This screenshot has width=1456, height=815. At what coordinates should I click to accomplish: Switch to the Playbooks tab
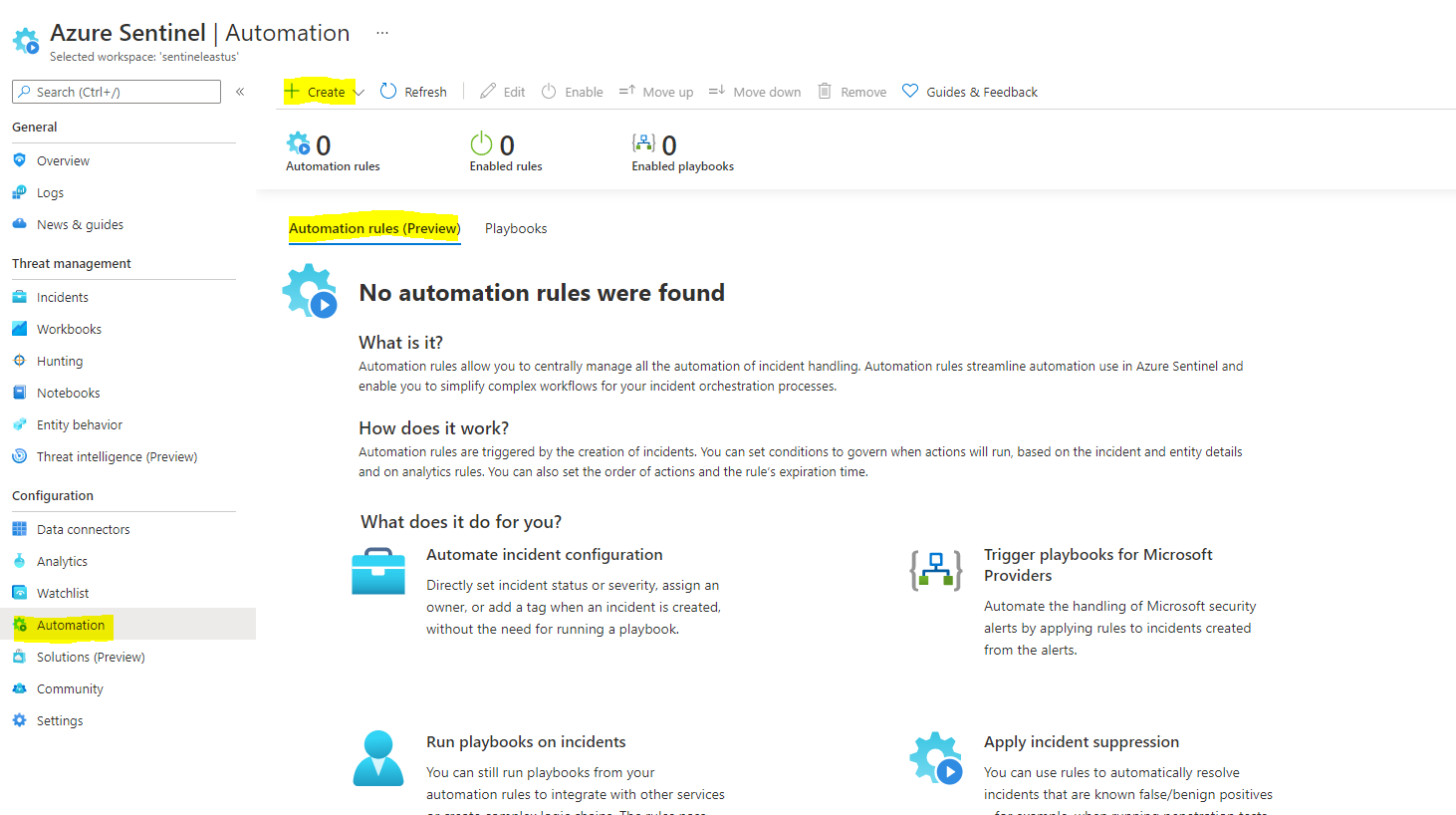pos(516,228)
